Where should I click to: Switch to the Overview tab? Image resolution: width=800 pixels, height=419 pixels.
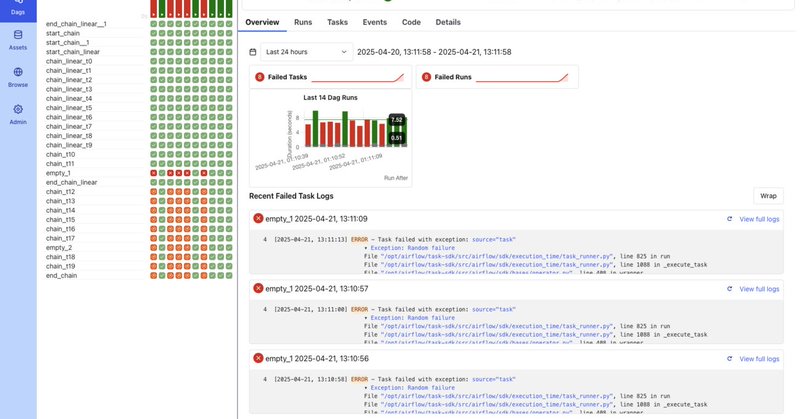pos(262,22)
